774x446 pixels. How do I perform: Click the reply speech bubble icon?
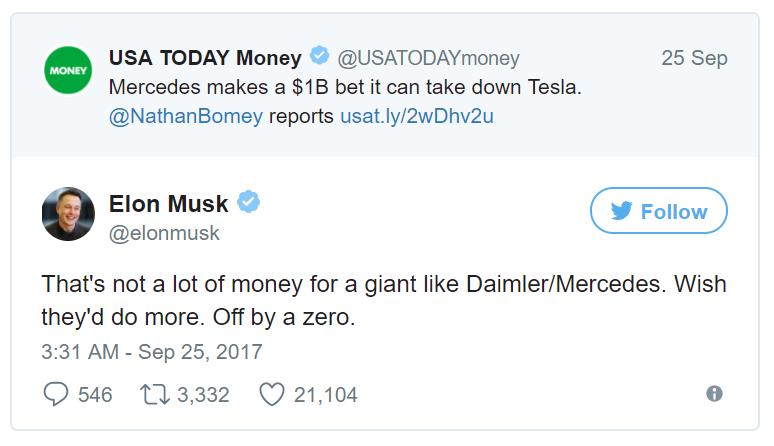click(55, 394)
